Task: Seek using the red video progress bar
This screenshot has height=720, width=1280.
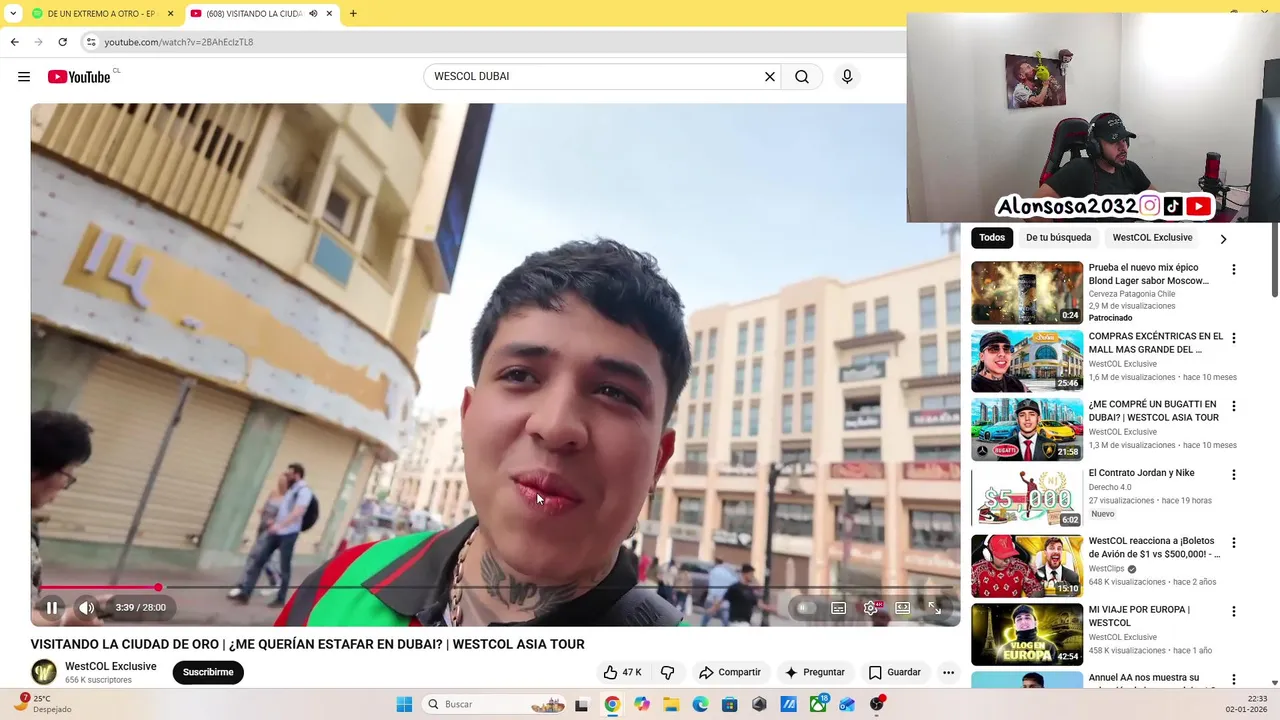Action: 495,587
